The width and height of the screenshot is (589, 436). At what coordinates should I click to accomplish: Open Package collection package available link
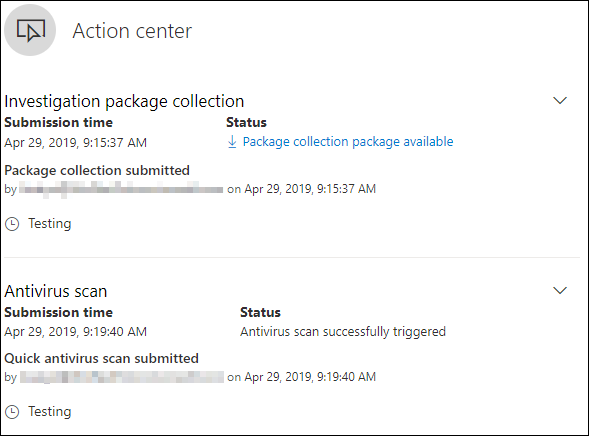(348, 142)
